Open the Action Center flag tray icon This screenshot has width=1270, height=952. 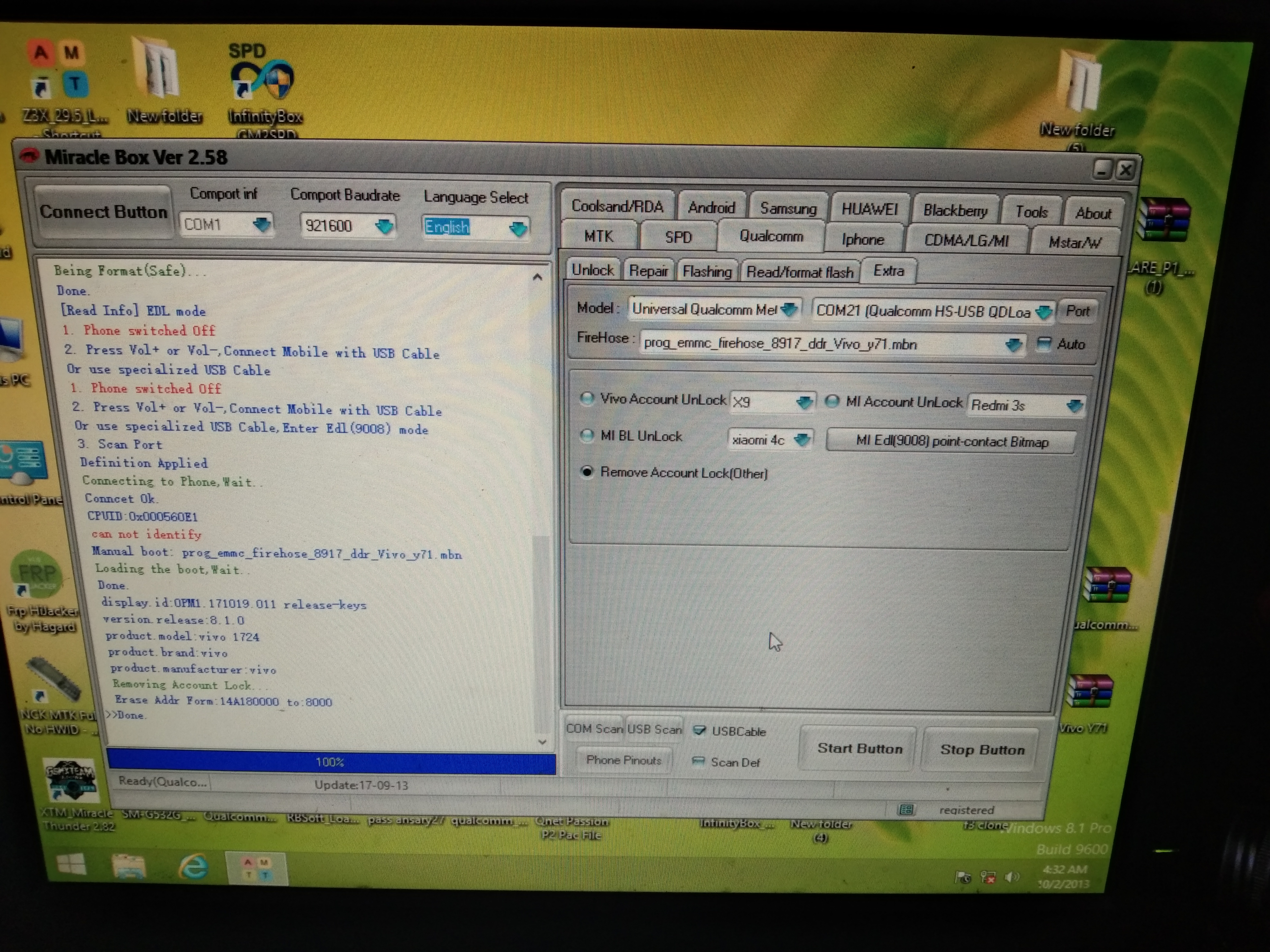[x=963, y=877]
